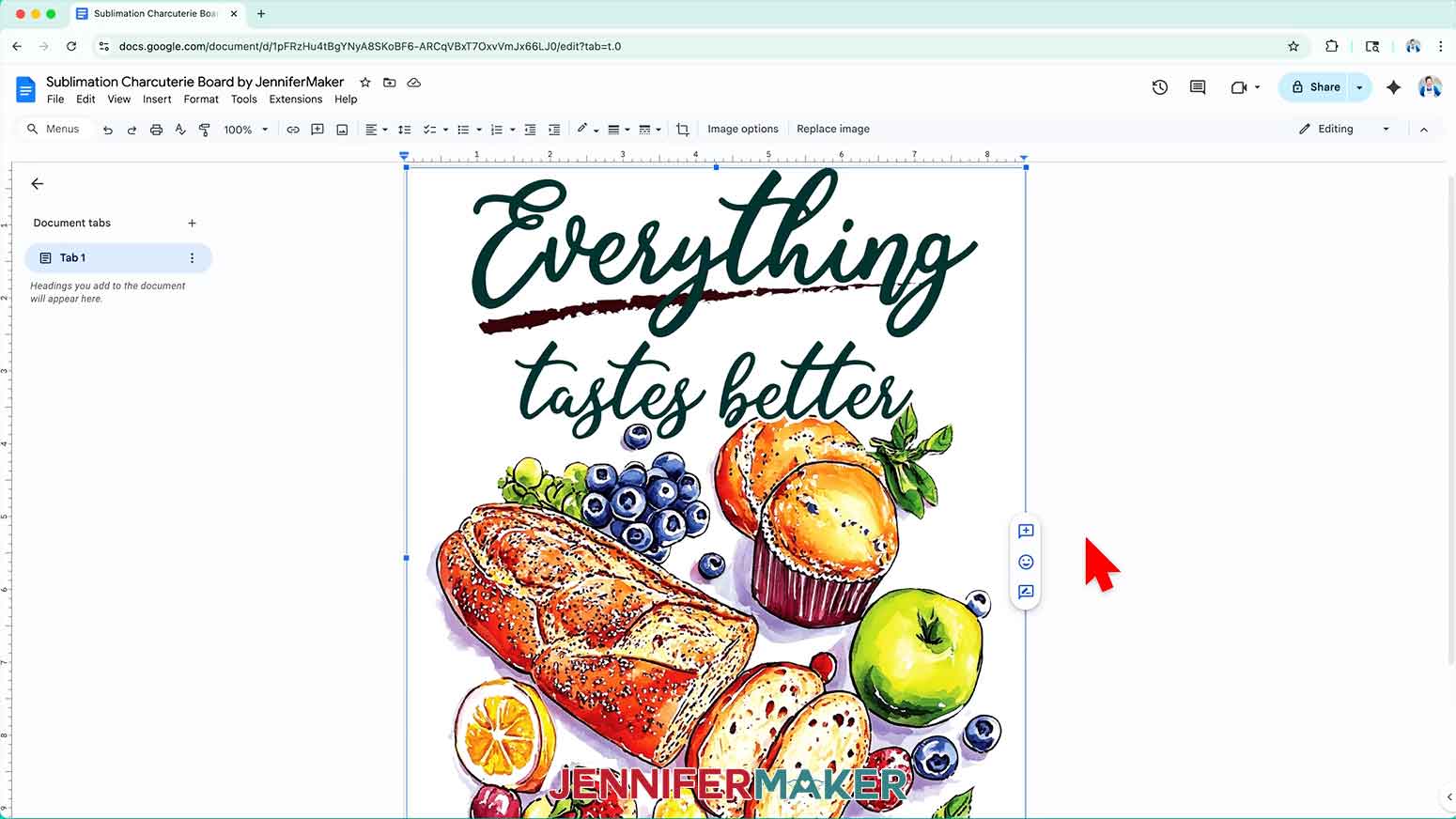1456x819 pixels.
Task: Select the Crop image tool
Action: coord(683,130)
